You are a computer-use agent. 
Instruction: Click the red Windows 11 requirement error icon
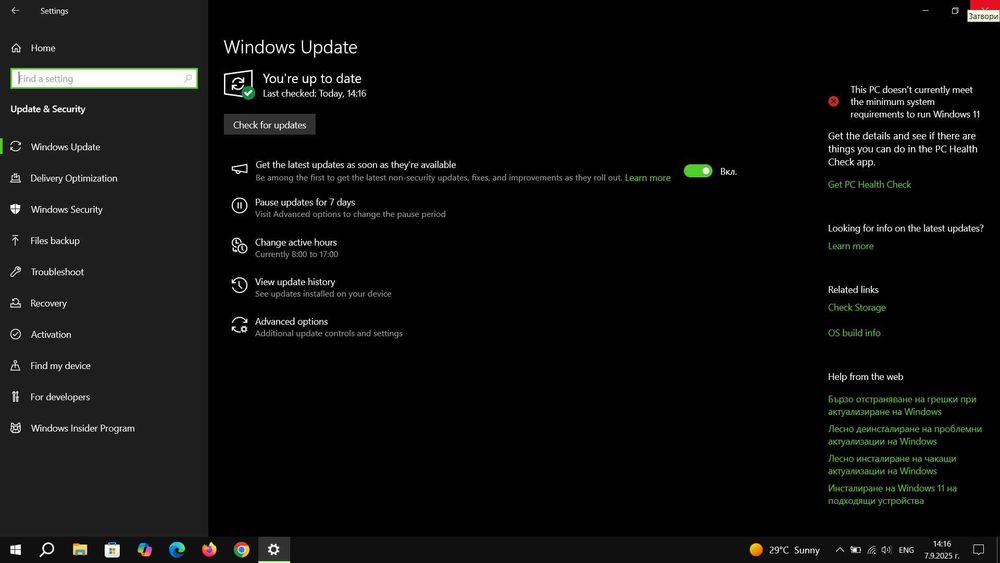coord(834,101)
